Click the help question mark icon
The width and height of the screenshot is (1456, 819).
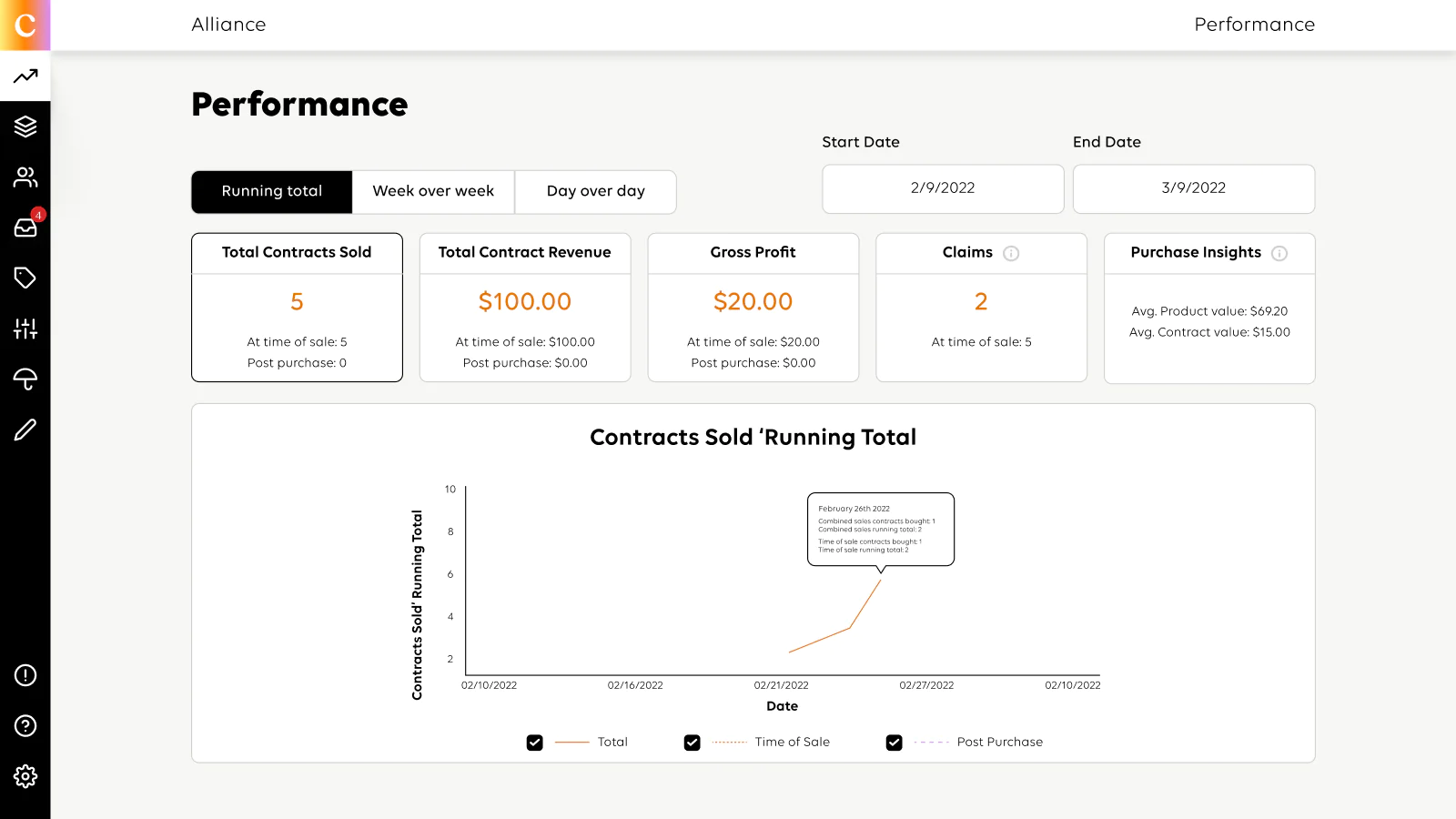point(25,725)
